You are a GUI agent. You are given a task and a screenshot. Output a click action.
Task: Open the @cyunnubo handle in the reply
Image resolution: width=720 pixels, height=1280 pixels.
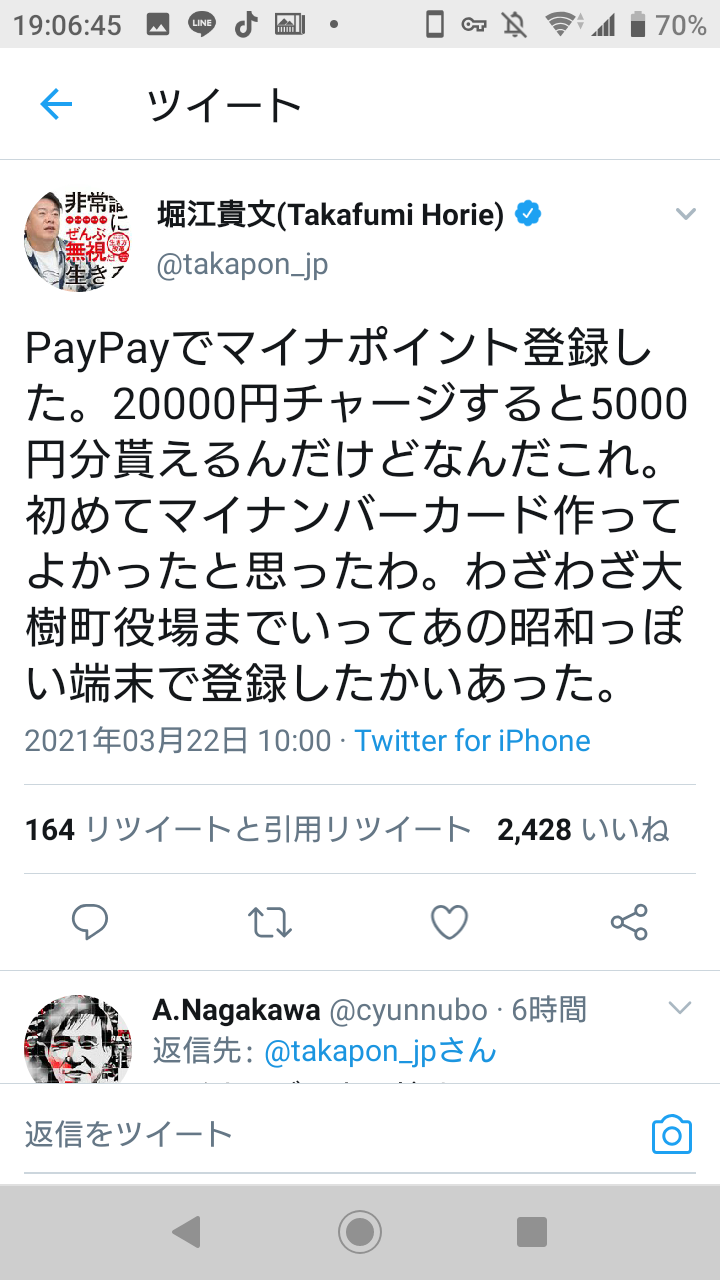pyautogui.click(x=408, y=1010)
